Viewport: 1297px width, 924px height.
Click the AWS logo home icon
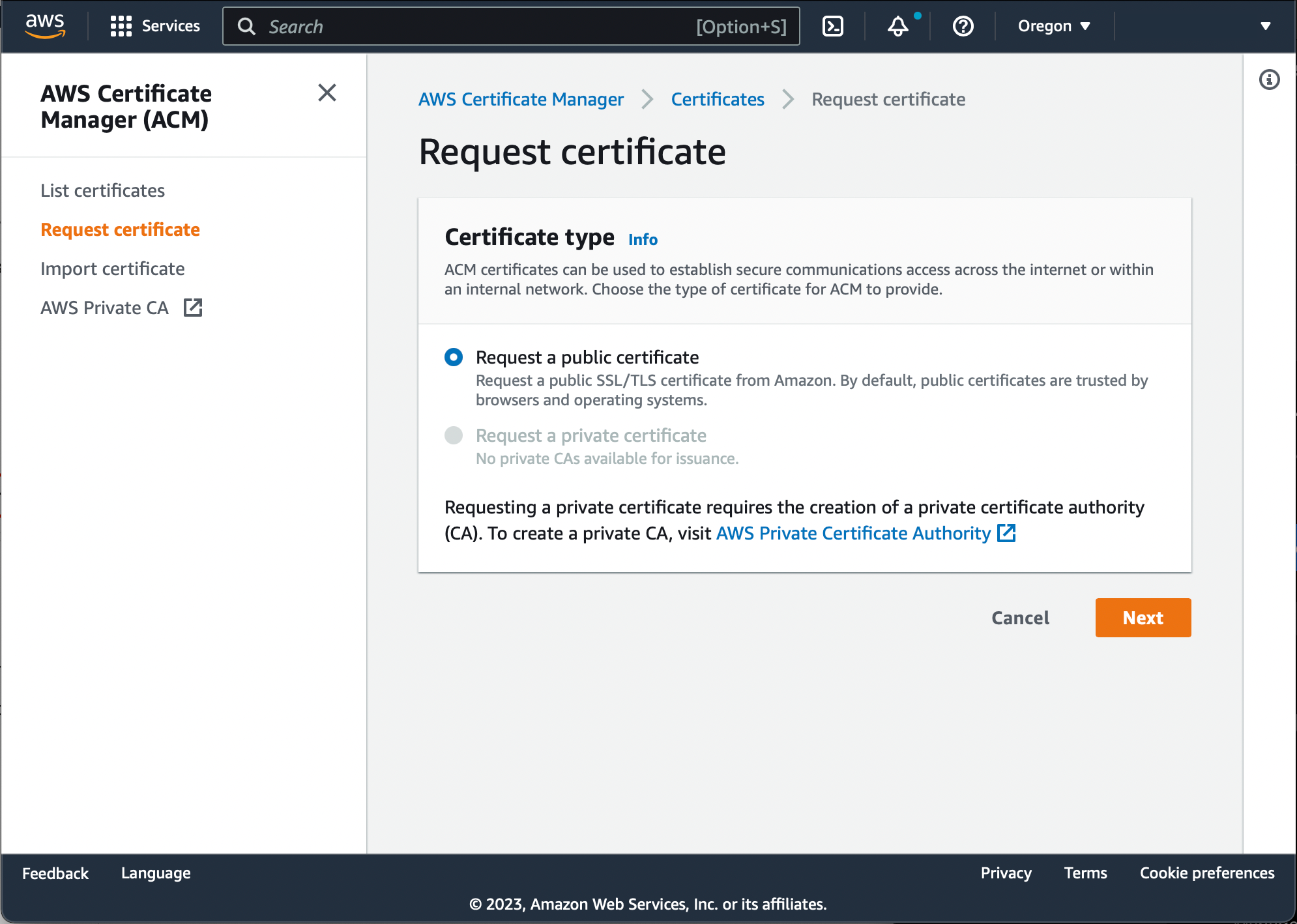[45, 26]
